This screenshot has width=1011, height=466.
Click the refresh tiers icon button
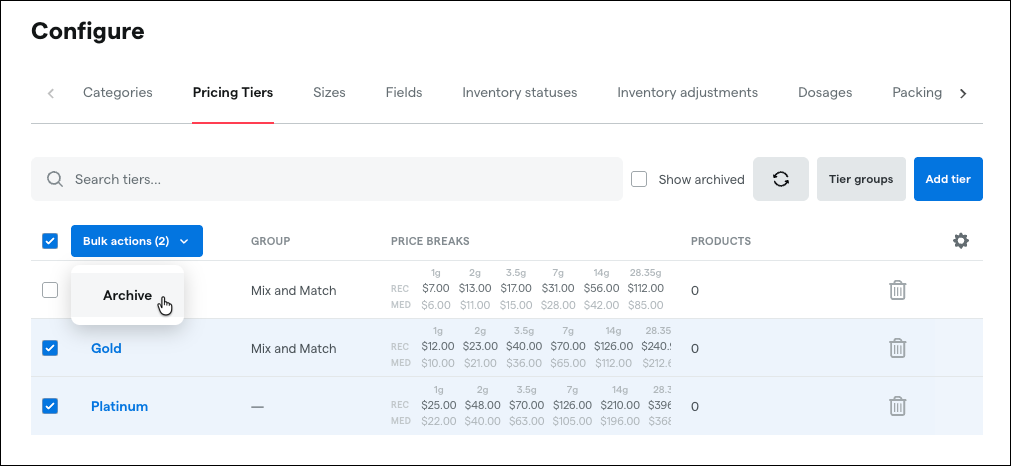pyautogui.click(x=781, y=179)
